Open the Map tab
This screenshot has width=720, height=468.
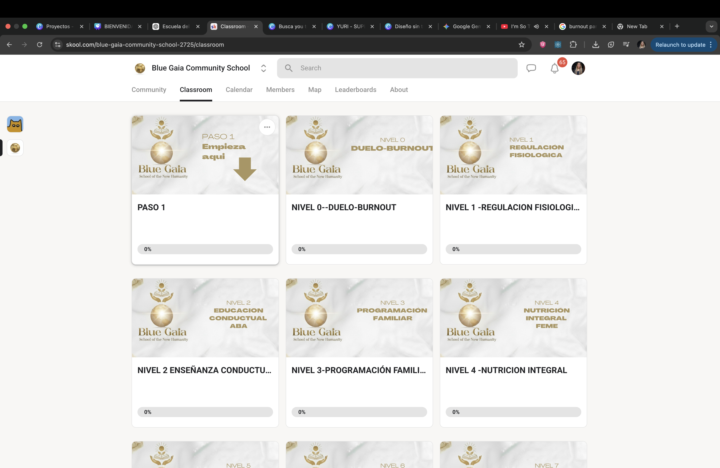coord(315,90)
